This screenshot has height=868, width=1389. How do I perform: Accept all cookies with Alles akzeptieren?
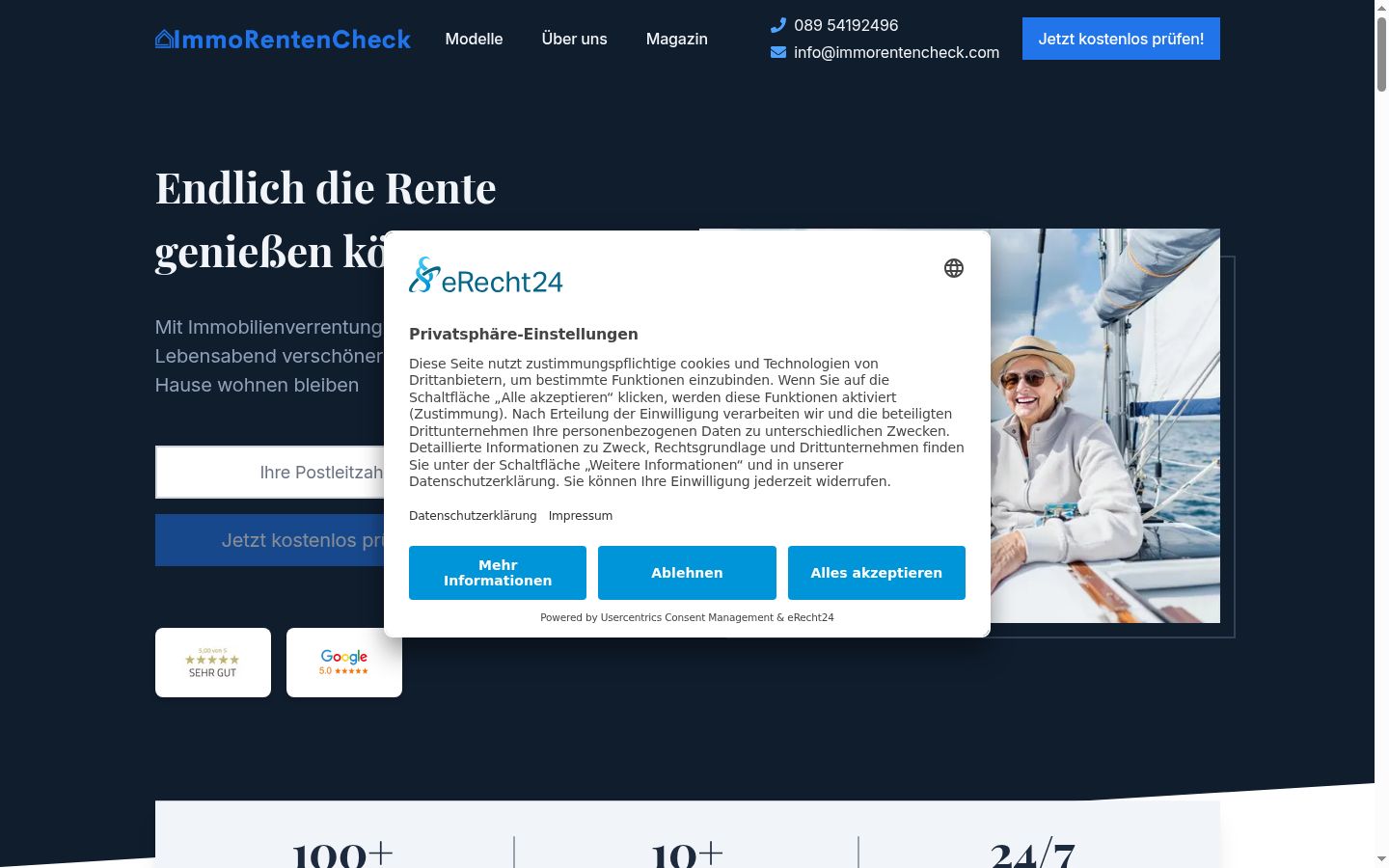pyautogui.click(x=877, y=573)
